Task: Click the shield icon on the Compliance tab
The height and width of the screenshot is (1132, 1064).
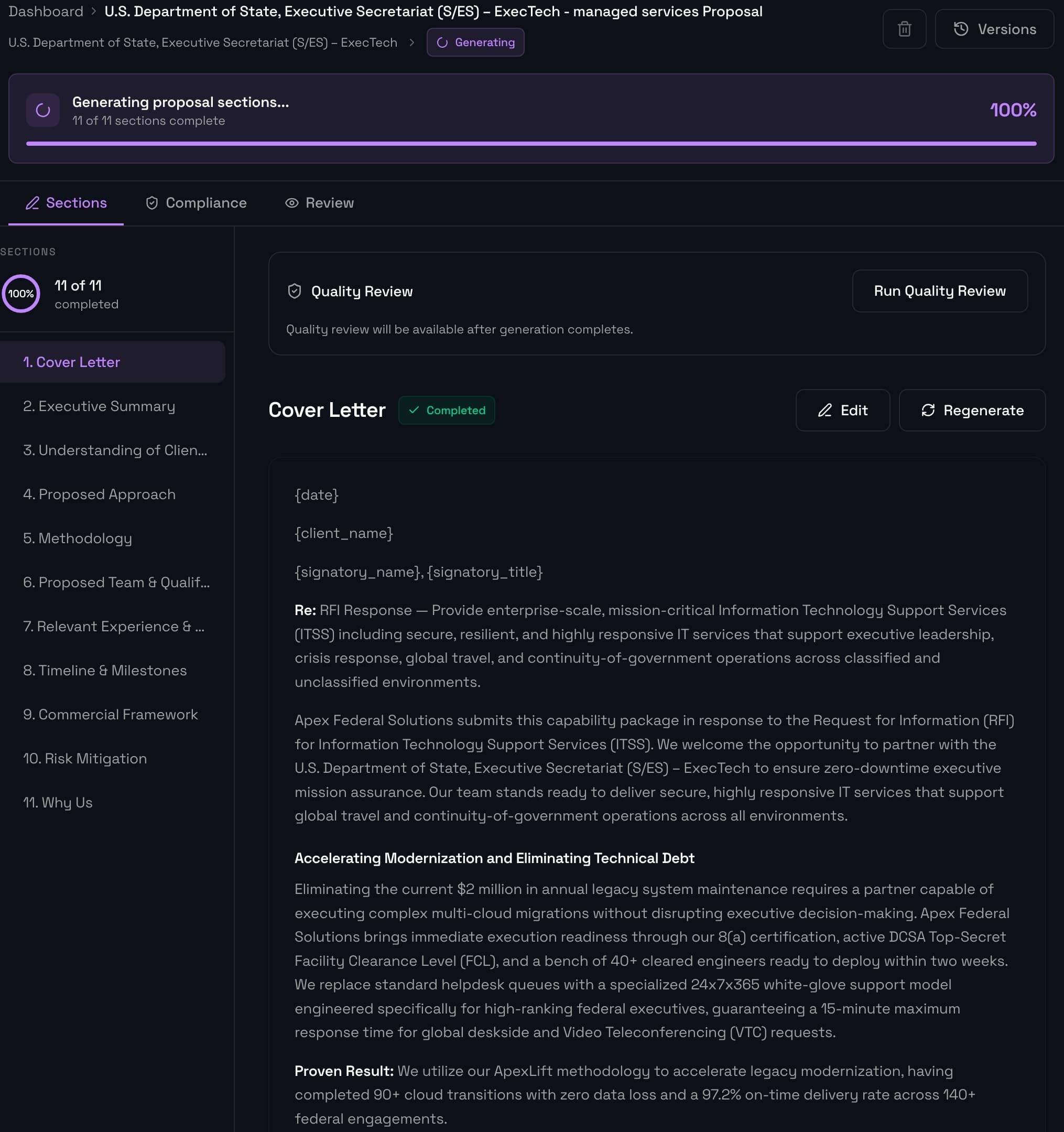Action: 151,203
